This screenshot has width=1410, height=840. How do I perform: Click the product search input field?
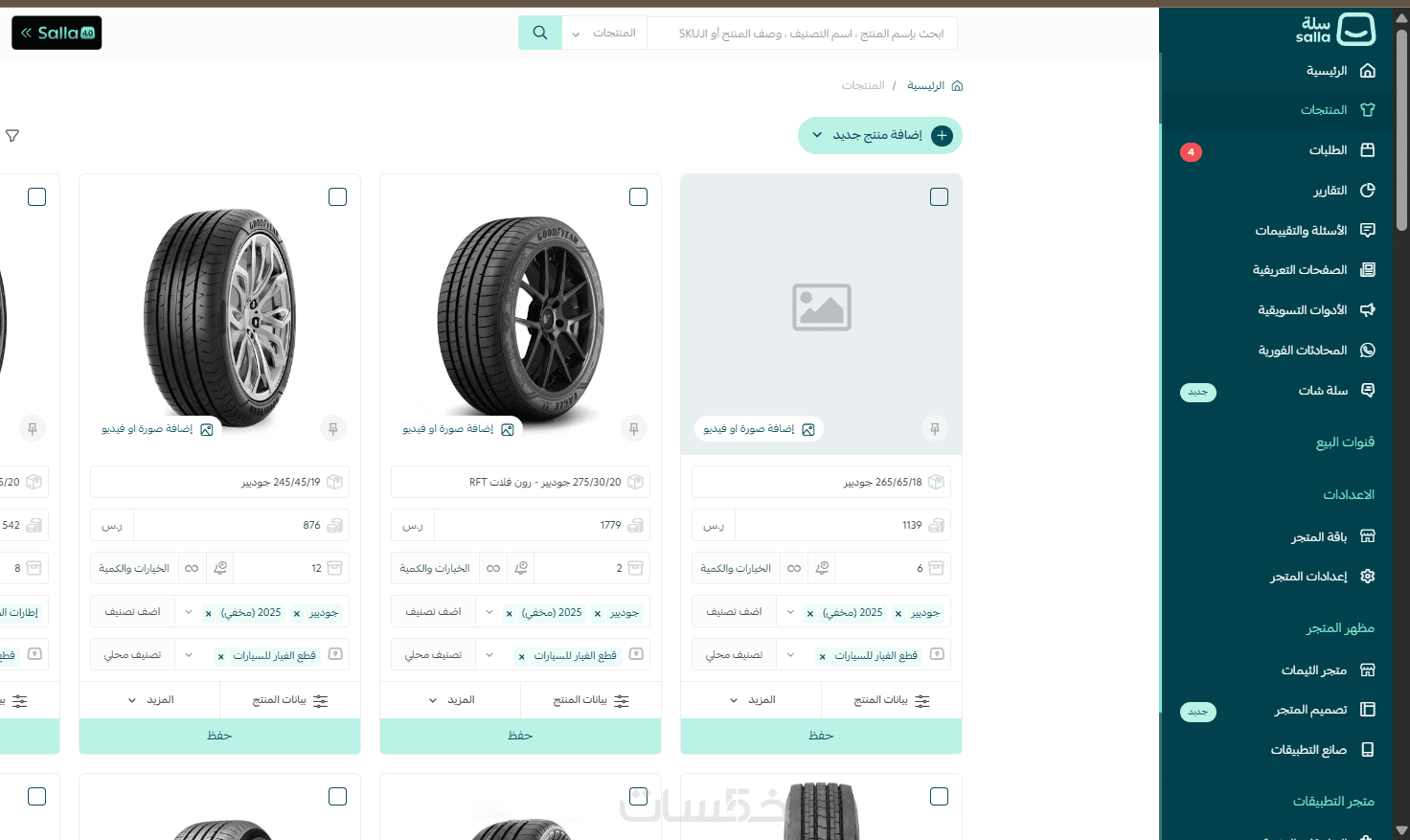[x=803, y=33]
